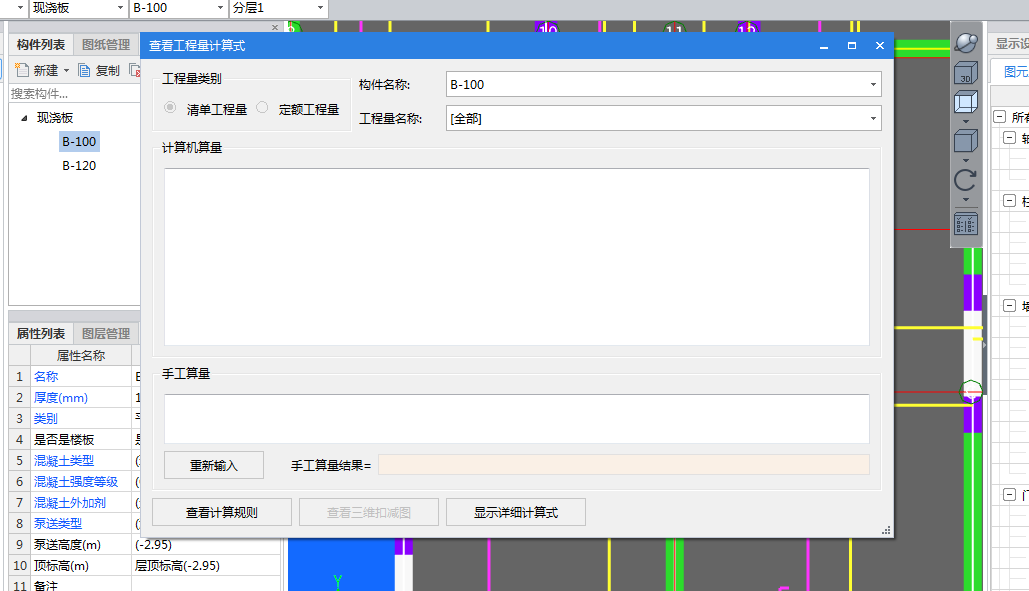Screen dimensions: 1029x591
Task: Collapse the 所有 node in display settings tree
Action: pos(999,117)
